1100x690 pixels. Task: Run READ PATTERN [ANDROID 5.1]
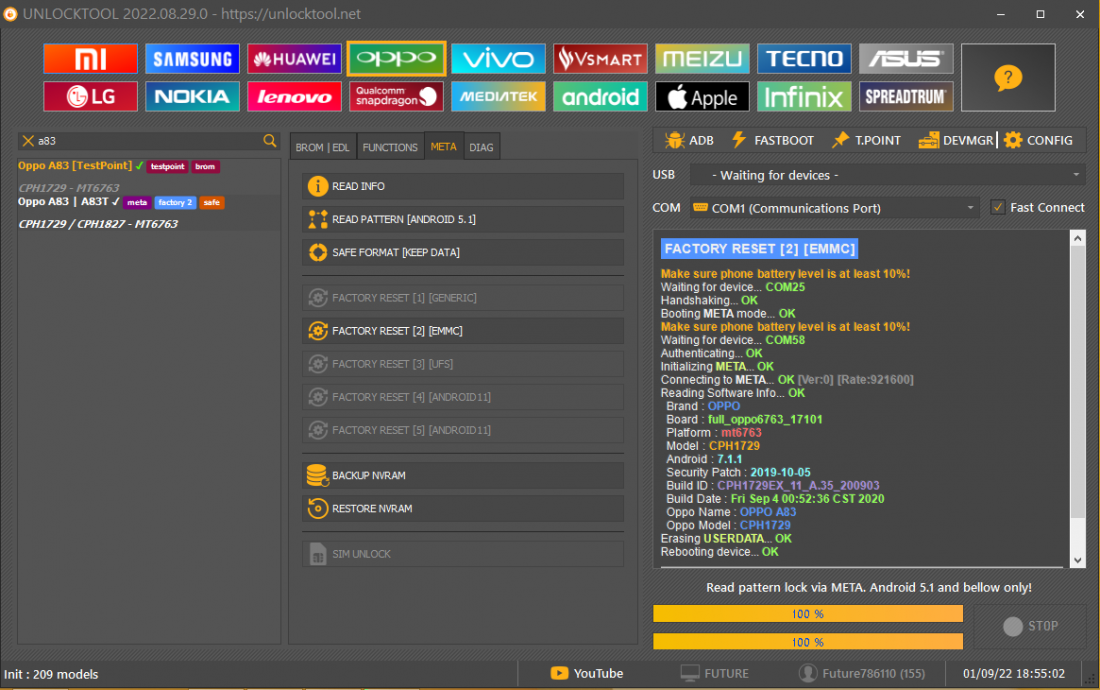463,219
